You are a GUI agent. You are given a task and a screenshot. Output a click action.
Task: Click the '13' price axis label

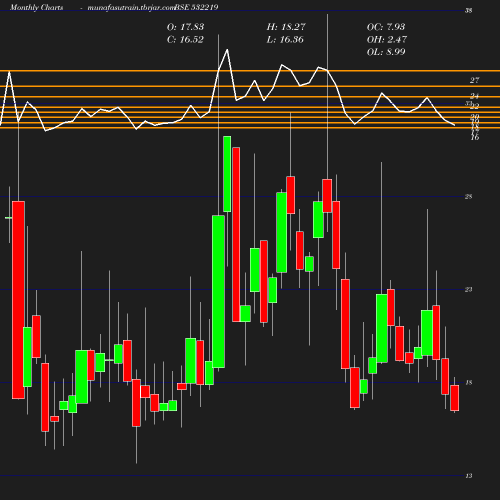(x=469, y=476)
